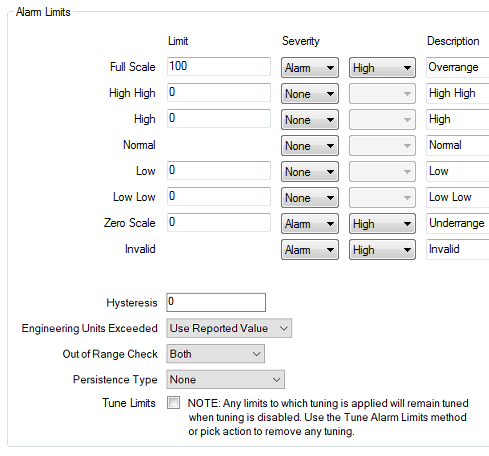The height and width of the screenshot is (456, 489).
Task: Click the Hysteresis input field
Action: [x=216, y=302]
